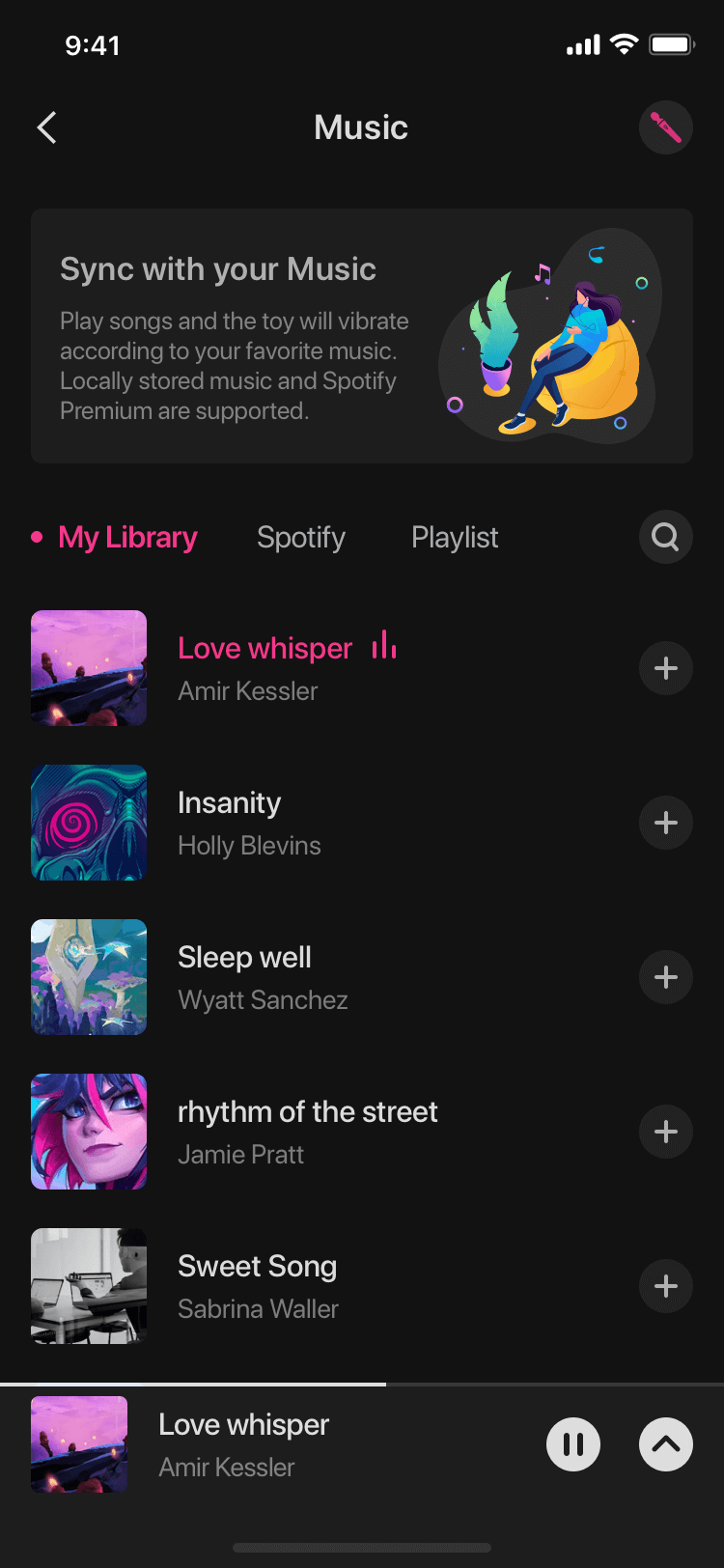Image resolution: width=724 pixels, height=1568 pixels.
Task: Click the song progress bar
Action: point(362,1385)
